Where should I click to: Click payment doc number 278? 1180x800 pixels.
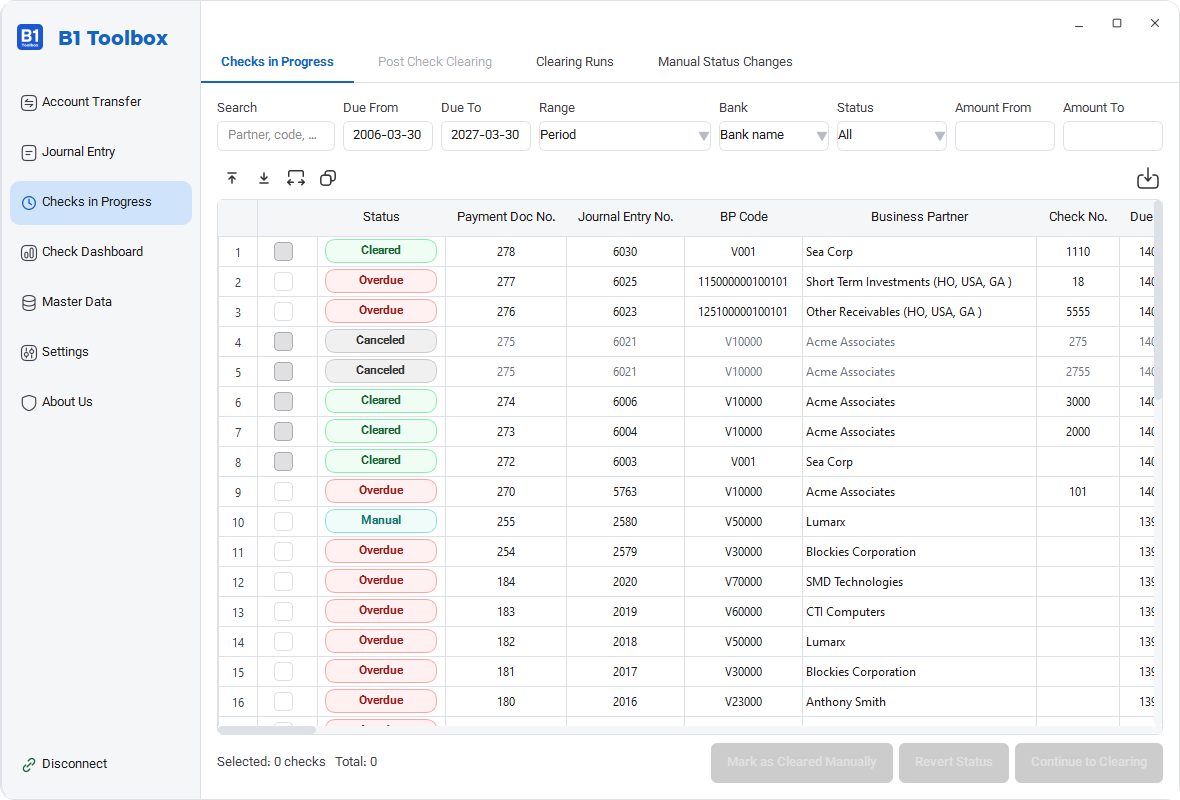[x=506, y=252]
